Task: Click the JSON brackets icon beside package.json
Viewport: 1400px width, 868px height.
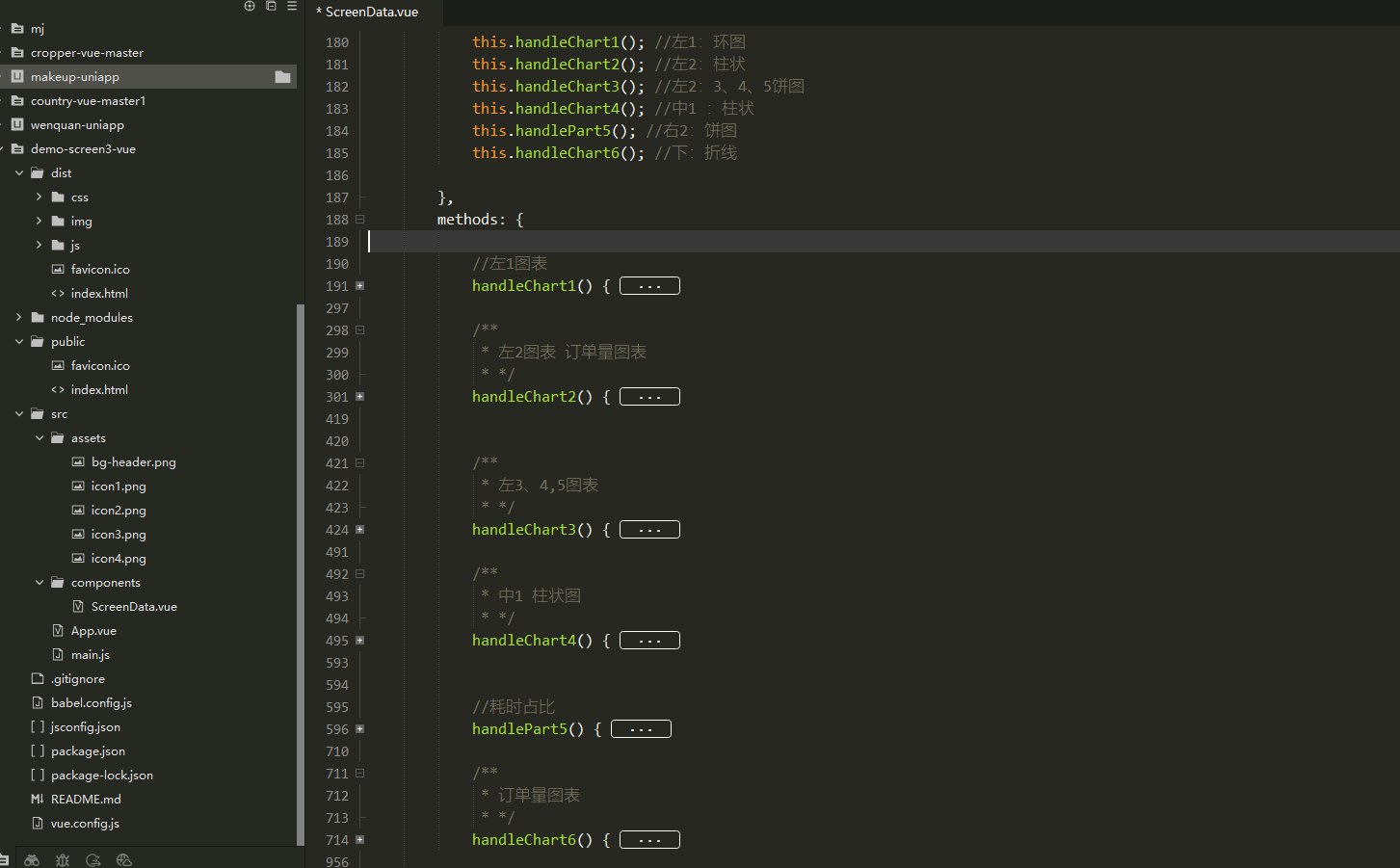Action: pyautogui.click(x=38, y=751)
